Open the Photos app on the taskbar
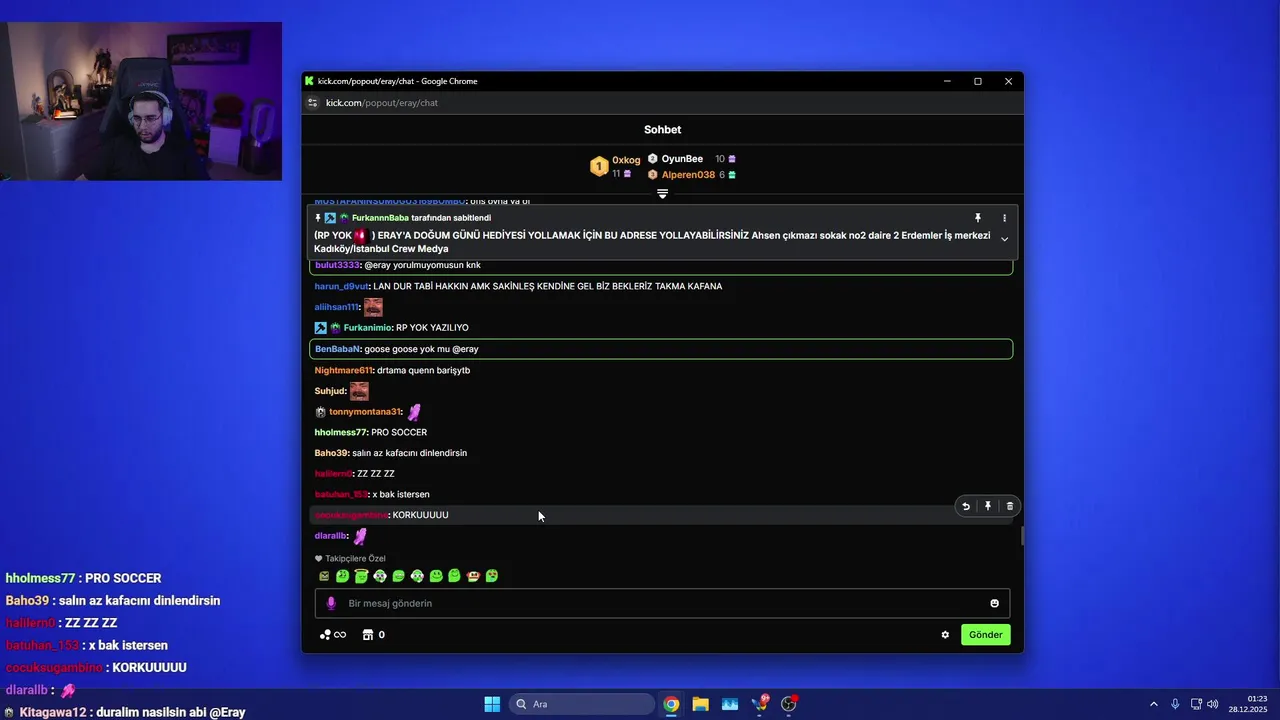 point(729,704)
